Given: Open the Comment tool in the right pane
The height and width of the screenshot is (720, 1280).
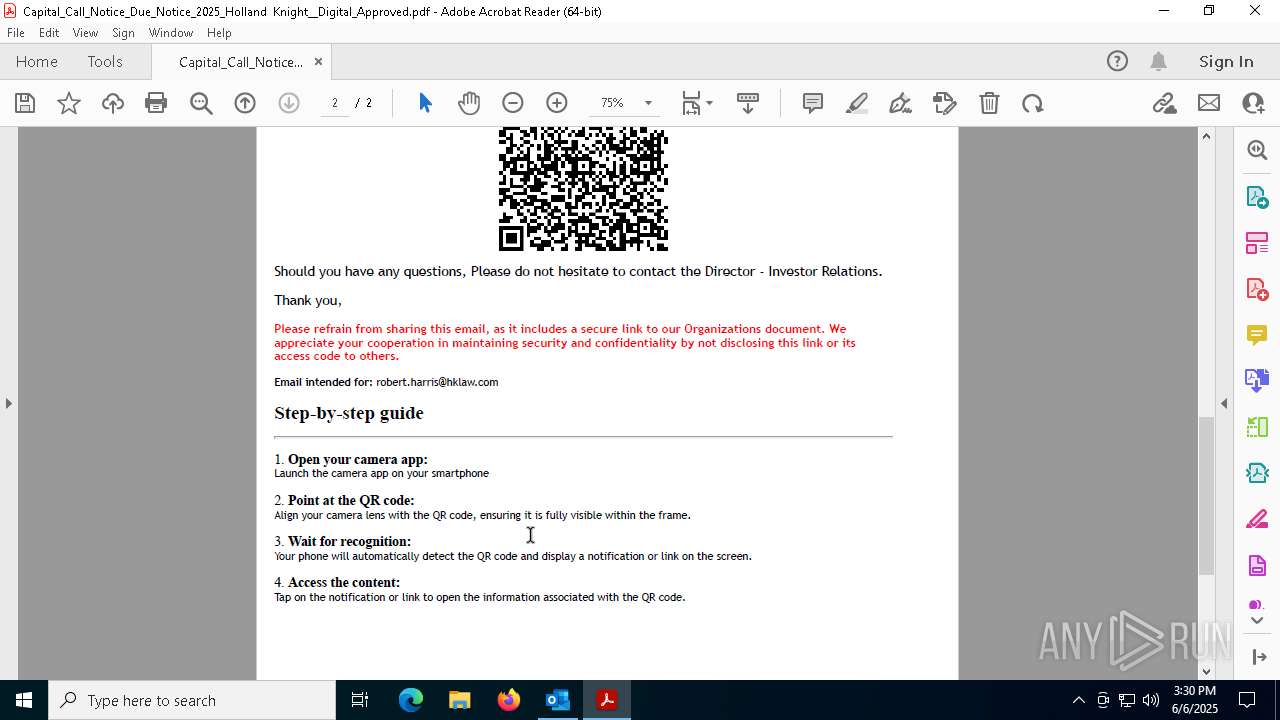Looking at the screenshot, I should (x=1257, y=335).
